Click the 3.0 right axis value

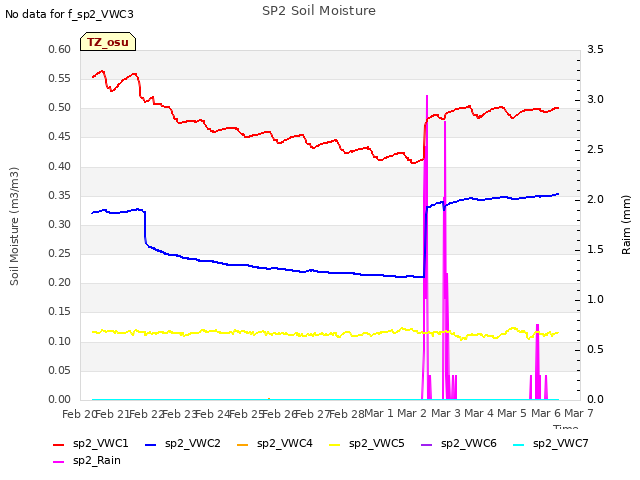point(595,100)
